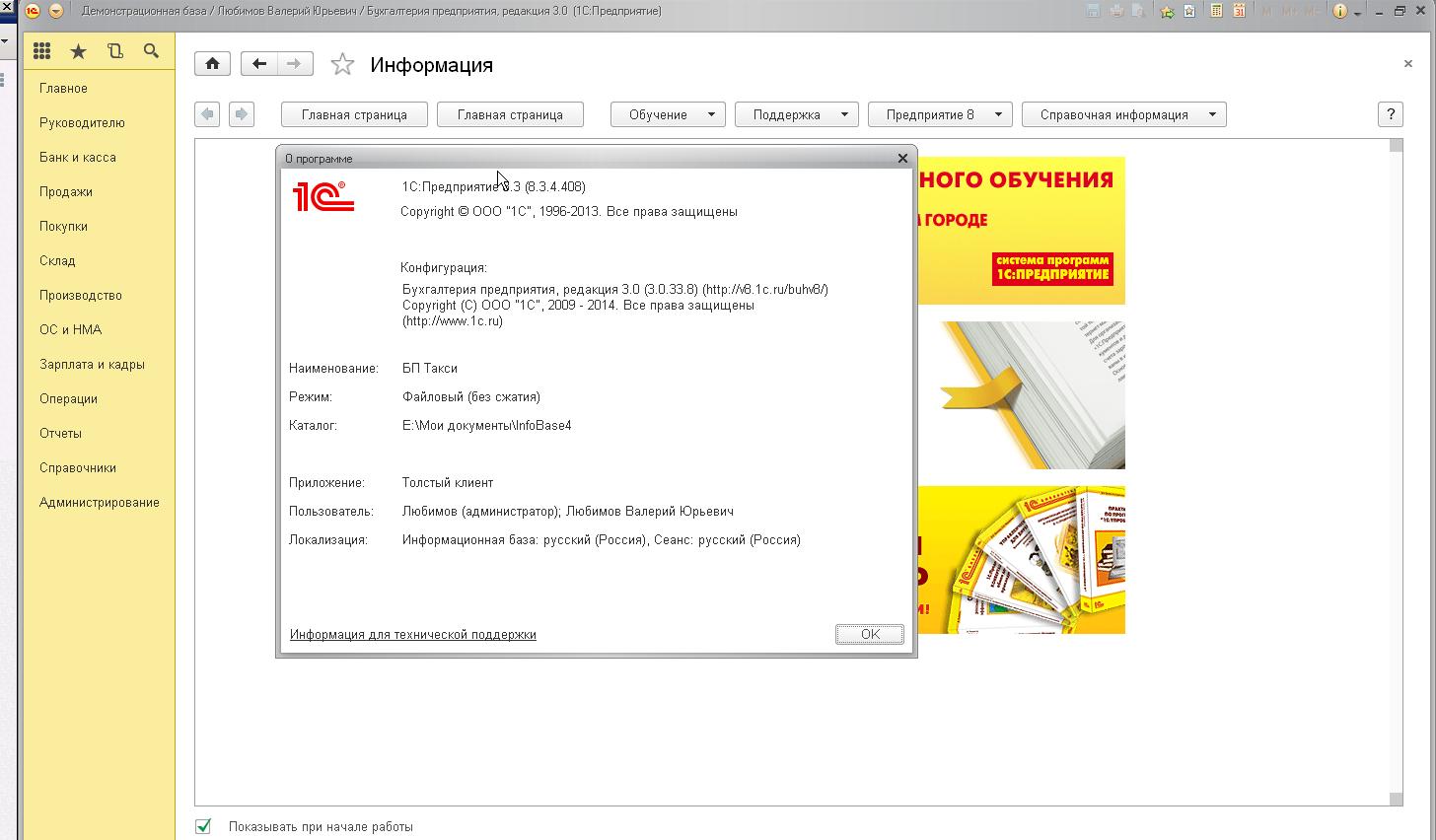Open the Главное section
The image size is (1436, 840).
[63, 88]
